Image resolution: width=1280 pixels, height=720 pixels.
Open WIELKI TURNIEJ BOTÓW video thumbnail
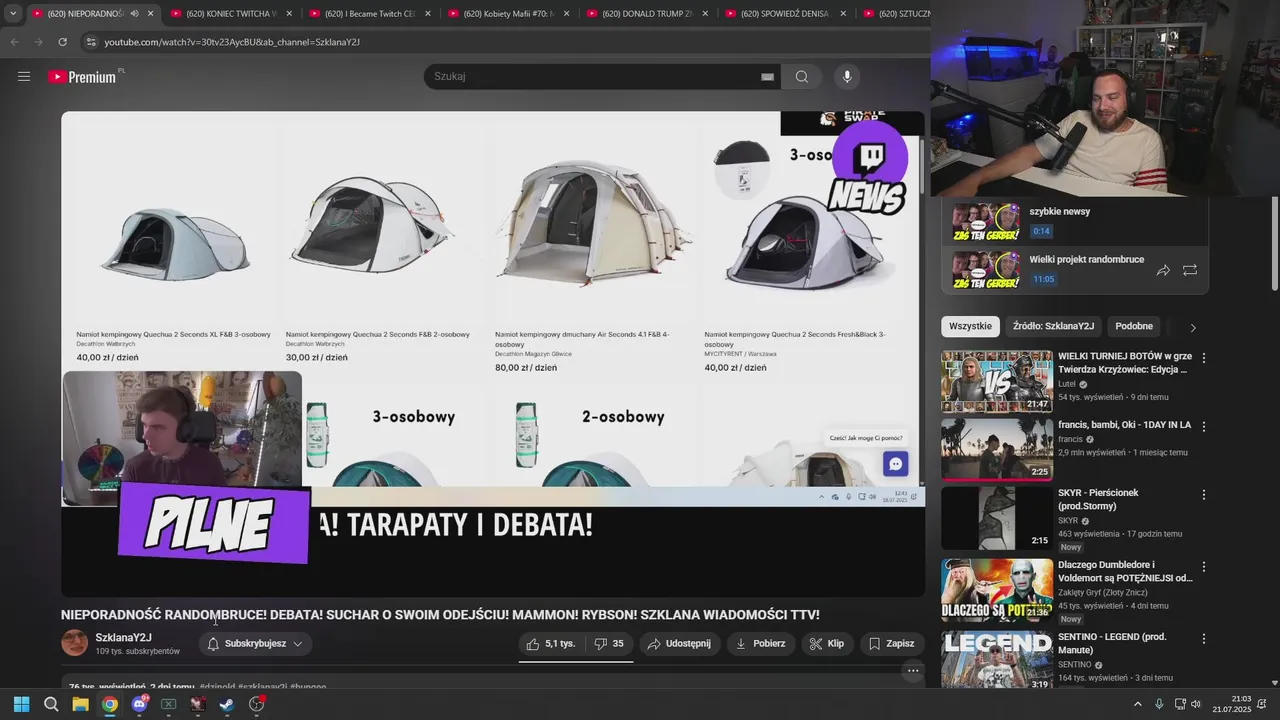pos(997,381)
